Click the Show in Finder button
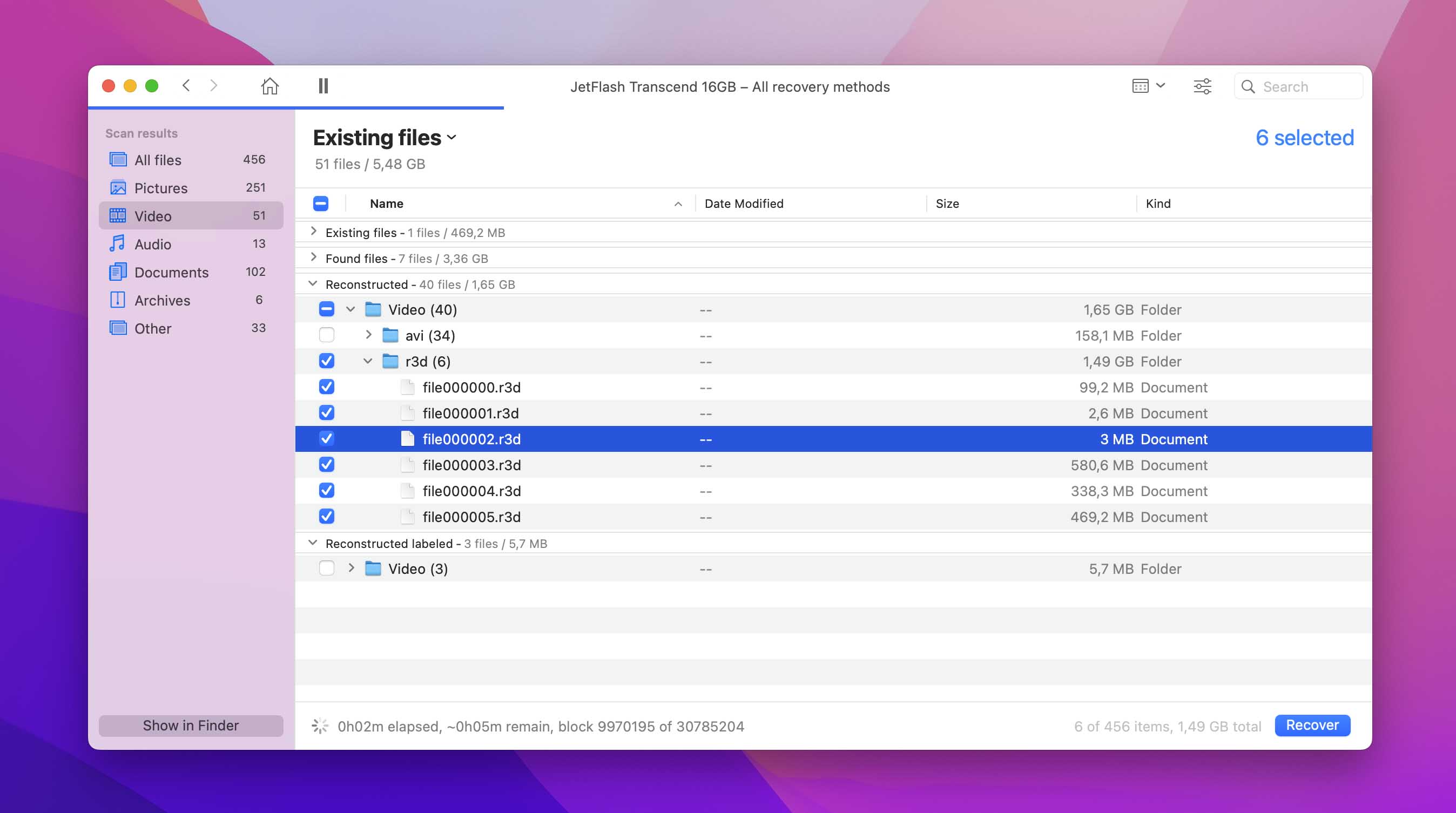This screenshot has width=1456, height=813. pos(190,725)
